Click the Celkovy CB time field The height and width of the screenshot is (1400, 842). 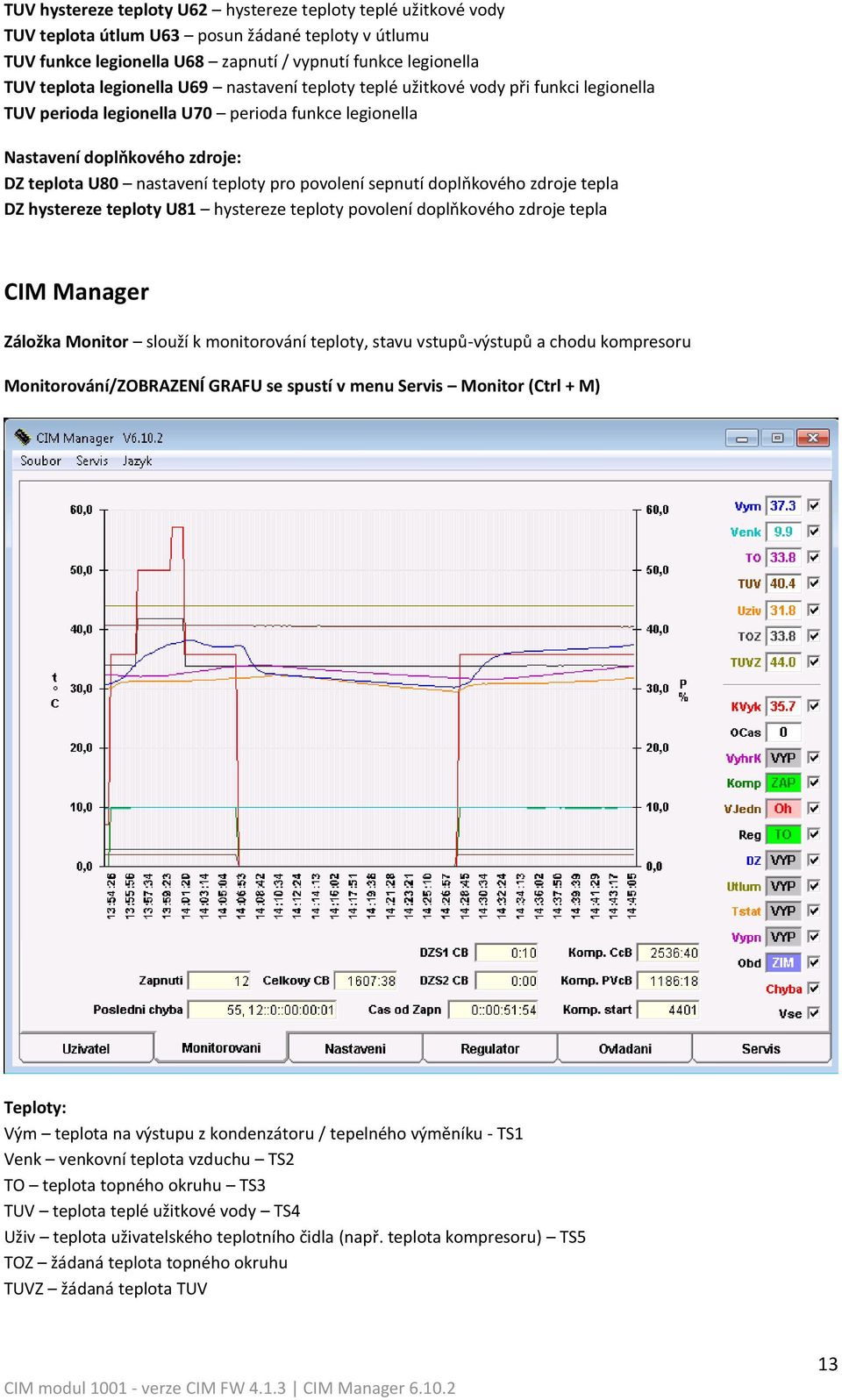[365, 981]
